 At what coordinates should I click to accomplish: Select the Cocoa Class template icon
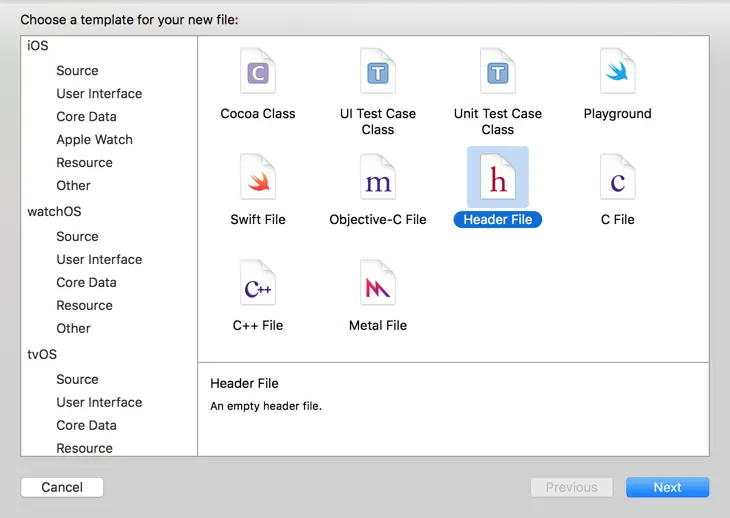258,71
